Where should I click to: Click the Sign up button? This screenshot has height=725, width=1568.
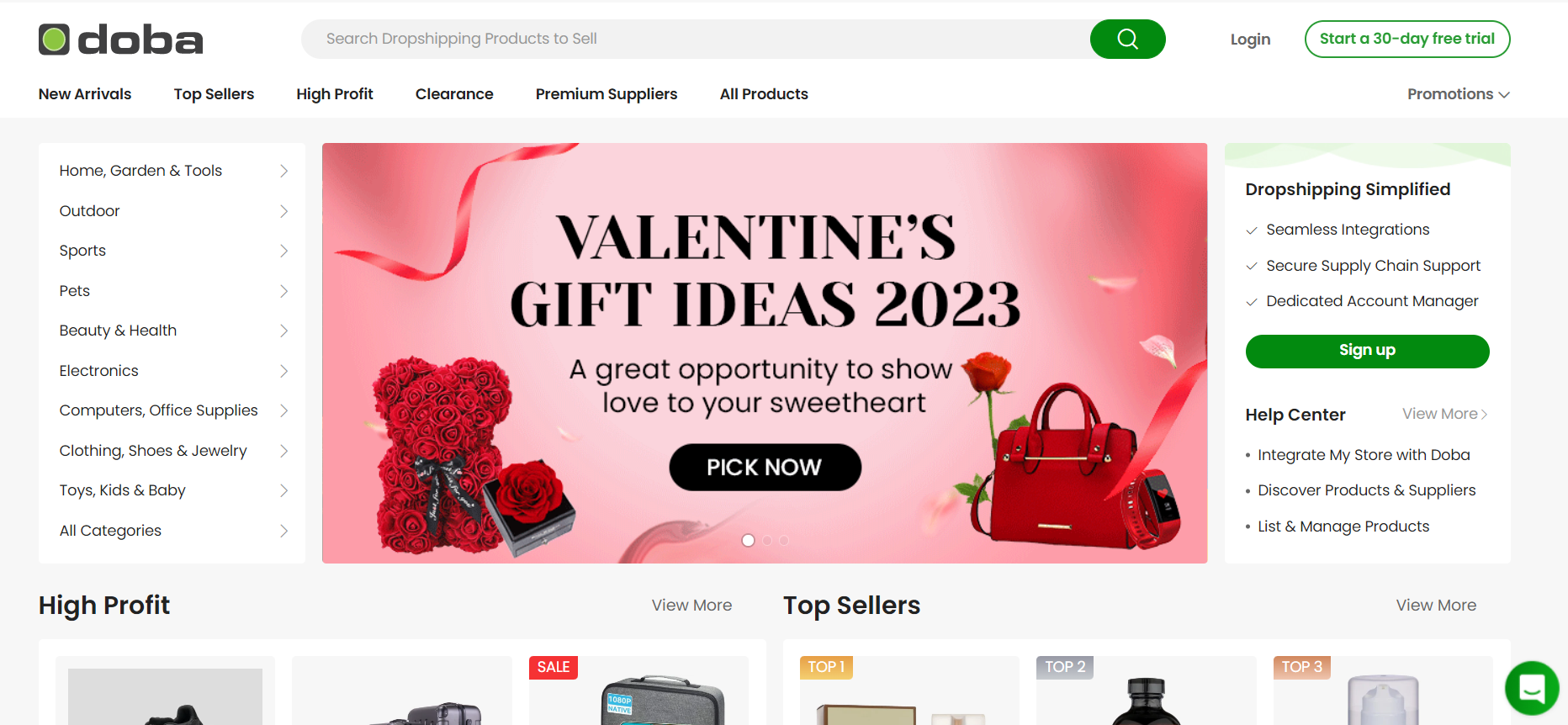coord(1367,351)
